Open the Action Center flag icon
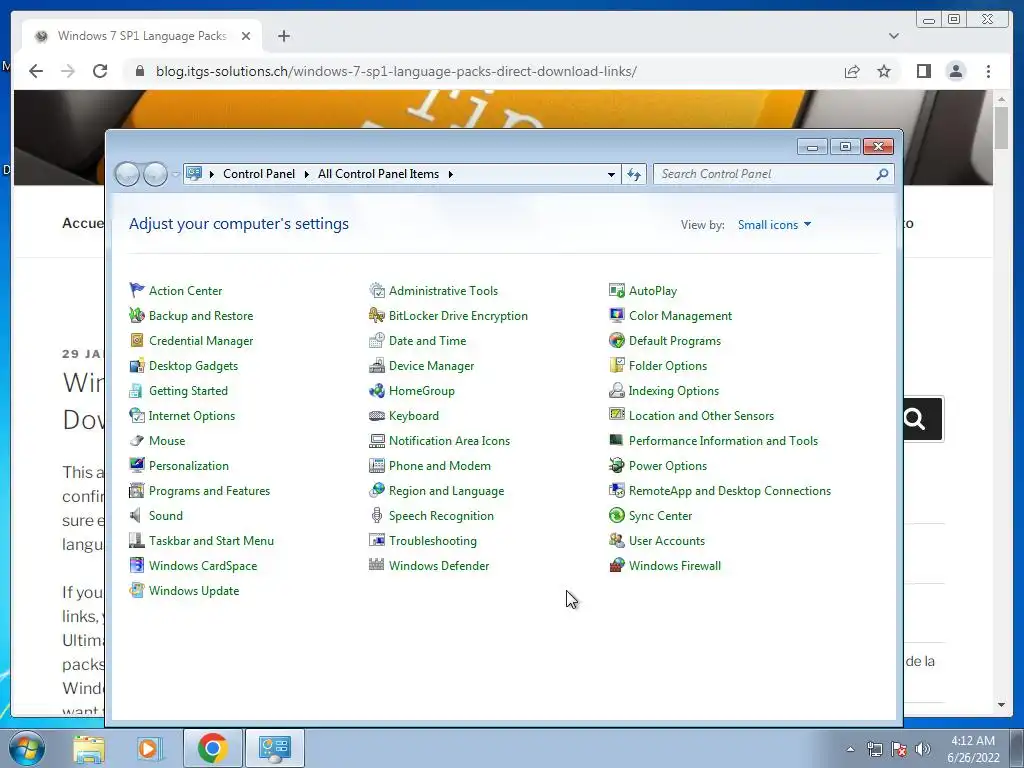 click(136, 290)
